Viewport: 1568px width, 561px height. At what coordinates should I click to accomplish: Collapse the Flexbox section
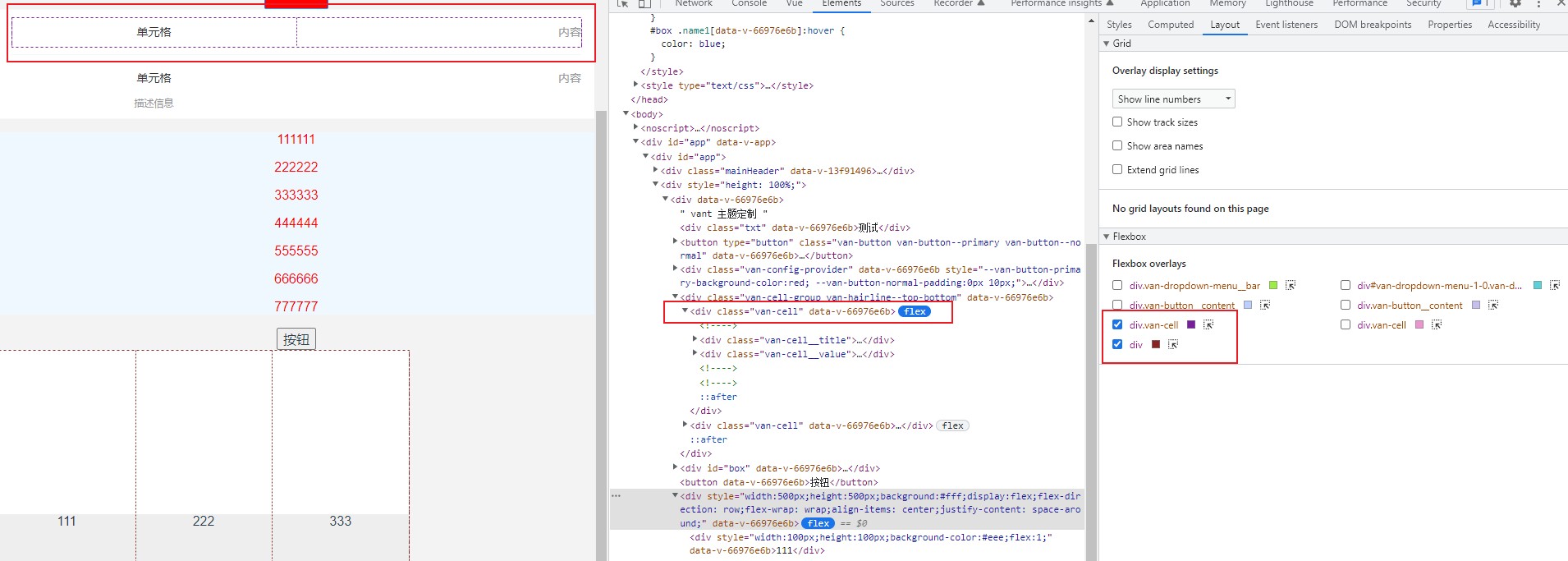click(x=1107, y=237)
